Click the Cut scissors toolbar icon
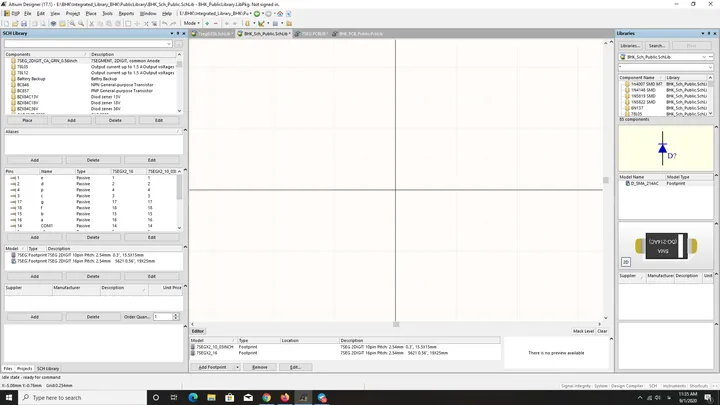Viewport: 720px width, 405px height. 91,23
